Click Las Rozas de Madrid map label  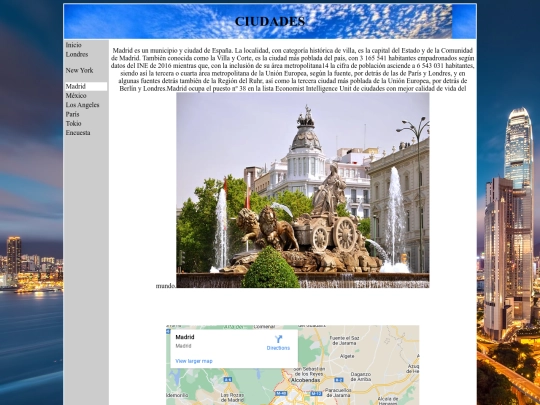point(232,397)
